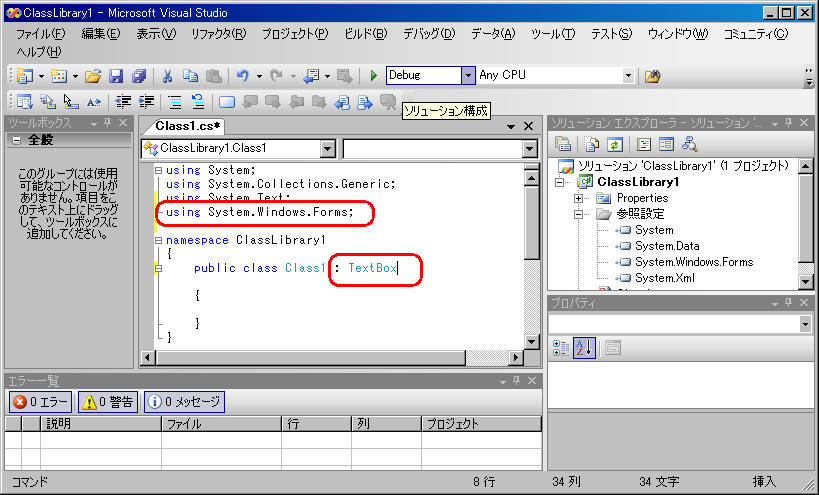This screenshot has height=495, width=819.
Task: Toggle the 0 エラー errors filter
Action: (41, 402)
